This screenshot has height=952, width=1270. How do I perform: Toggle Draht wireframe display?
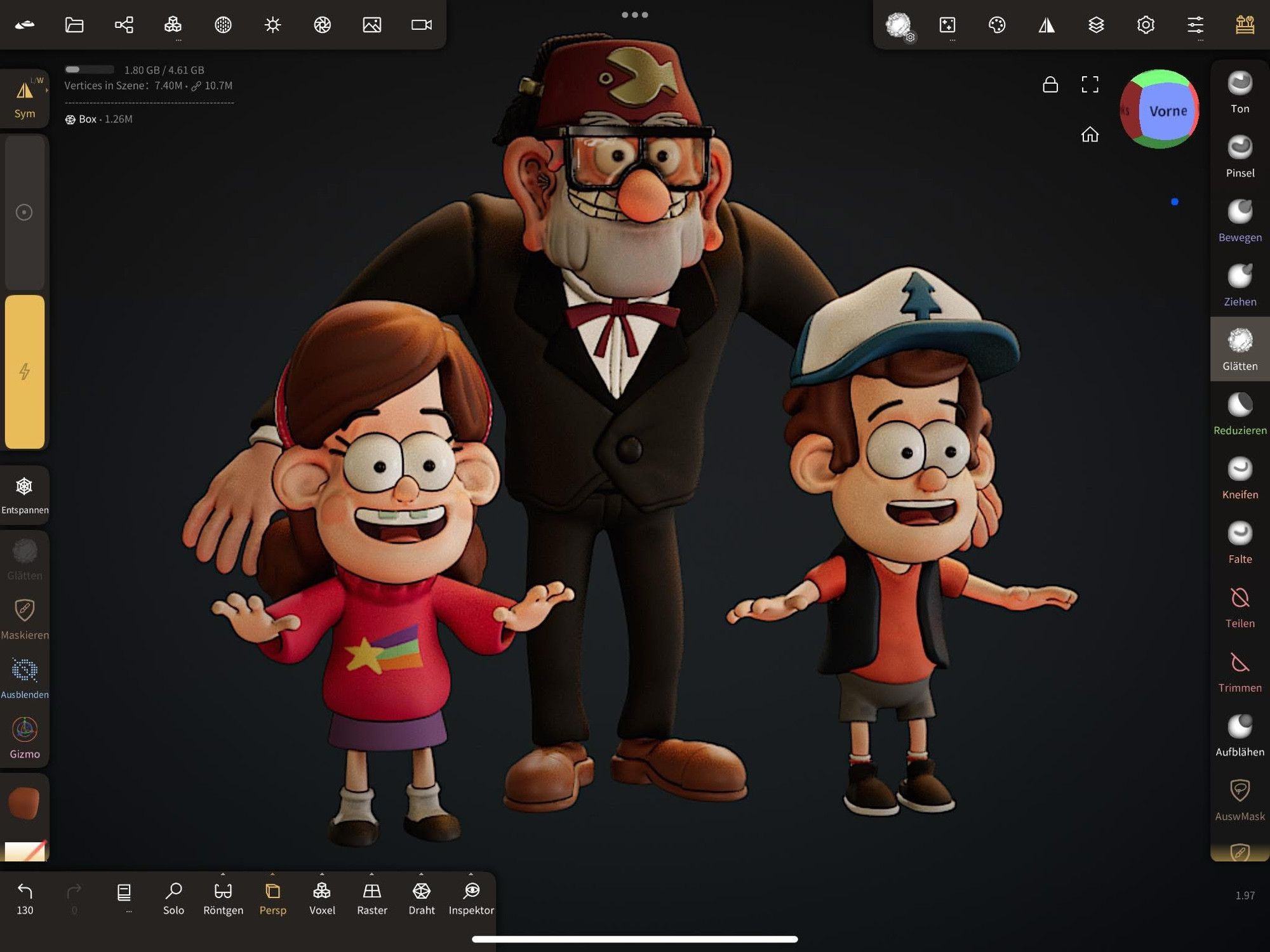422,898
